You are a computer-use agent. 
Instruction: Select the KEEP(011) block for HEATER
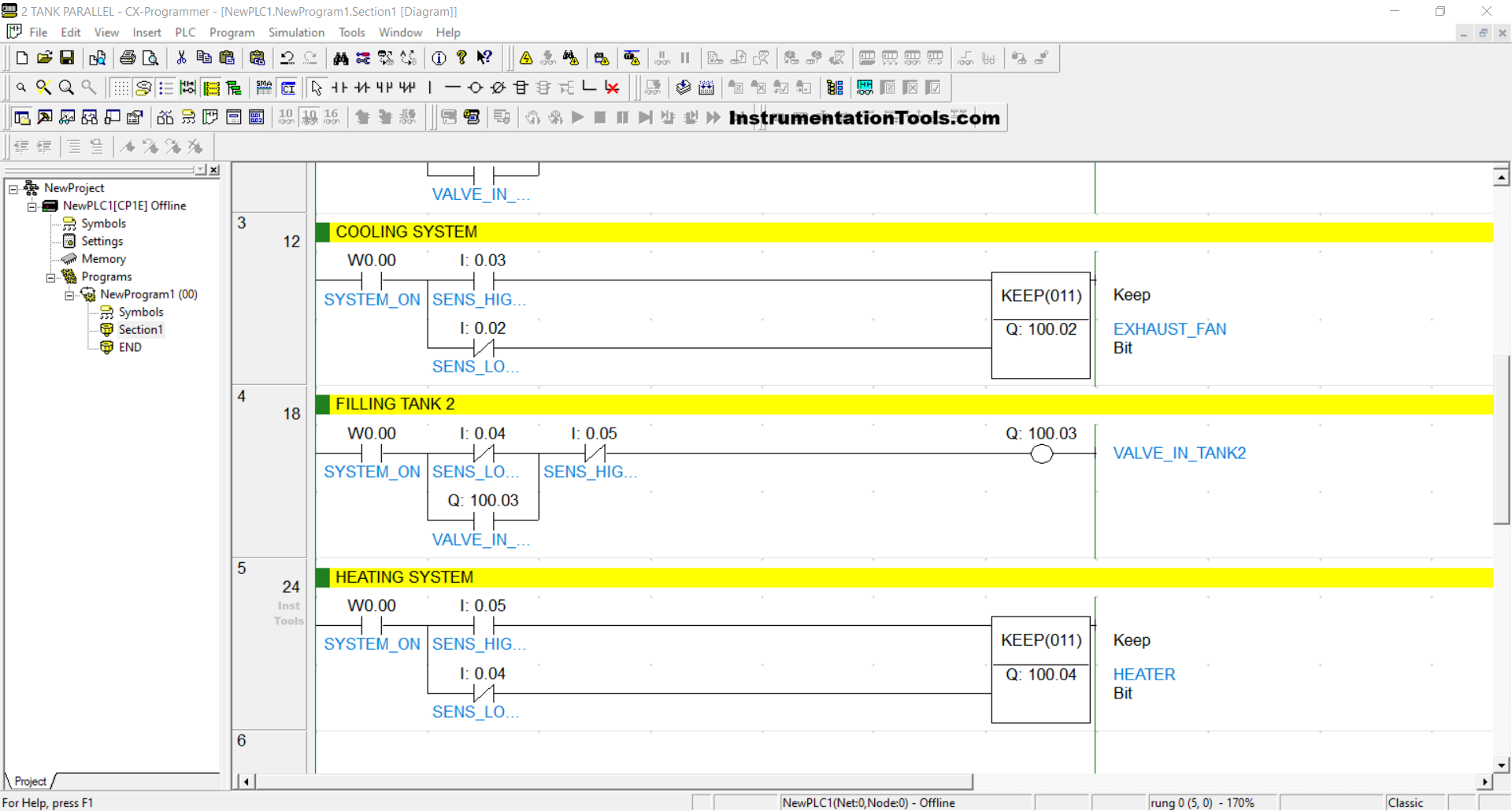[1041, 670]
